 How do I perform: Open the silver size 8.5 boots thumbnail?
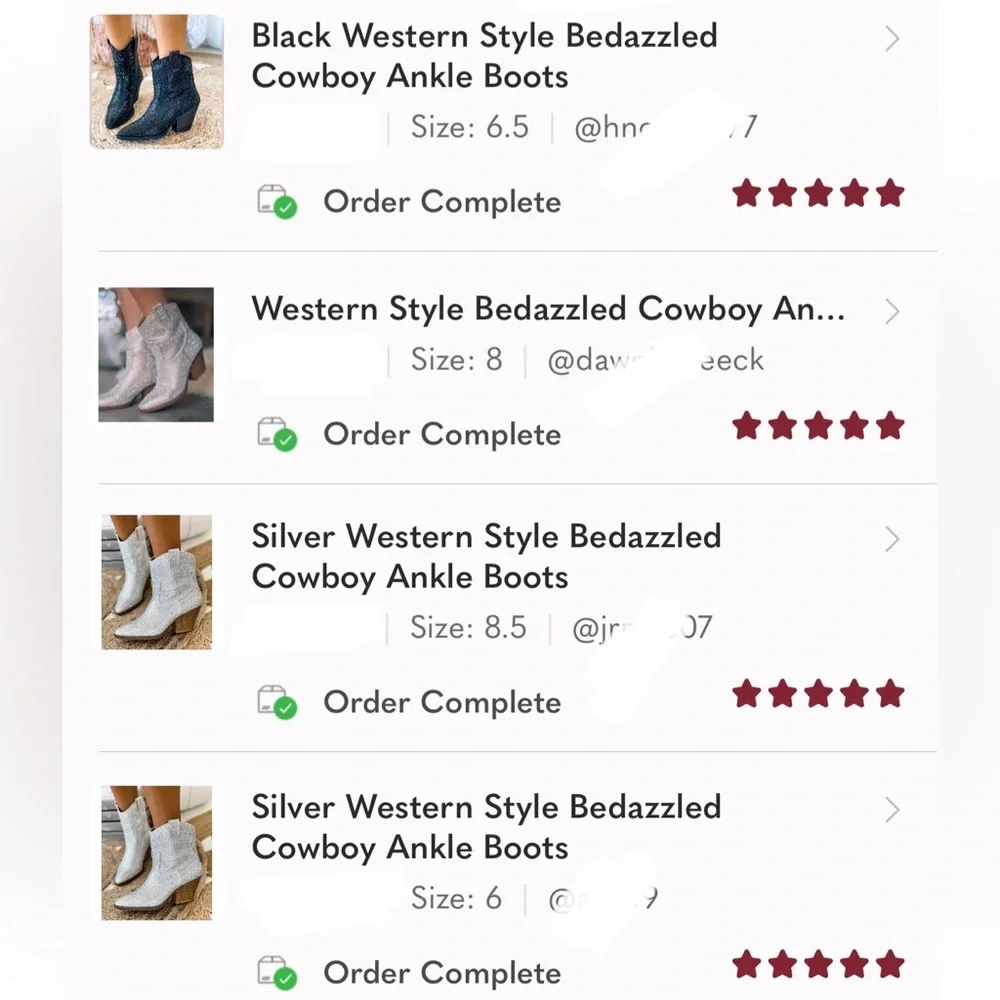pos(157,582)
